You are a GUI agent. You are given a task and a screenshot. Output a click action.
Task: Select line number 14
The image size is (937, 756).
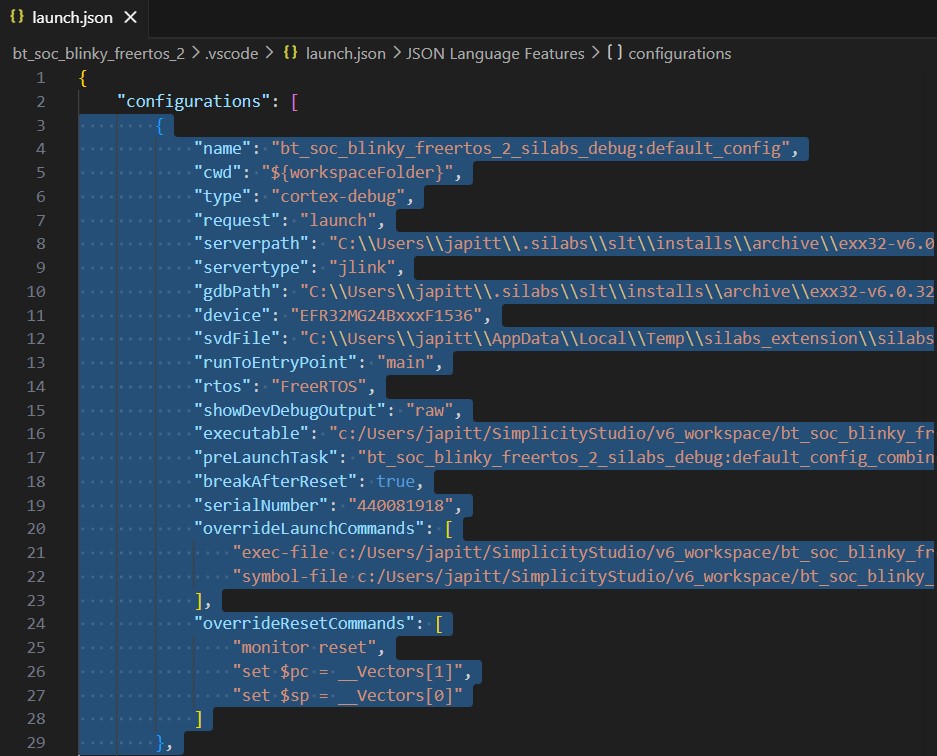(37, 386)
